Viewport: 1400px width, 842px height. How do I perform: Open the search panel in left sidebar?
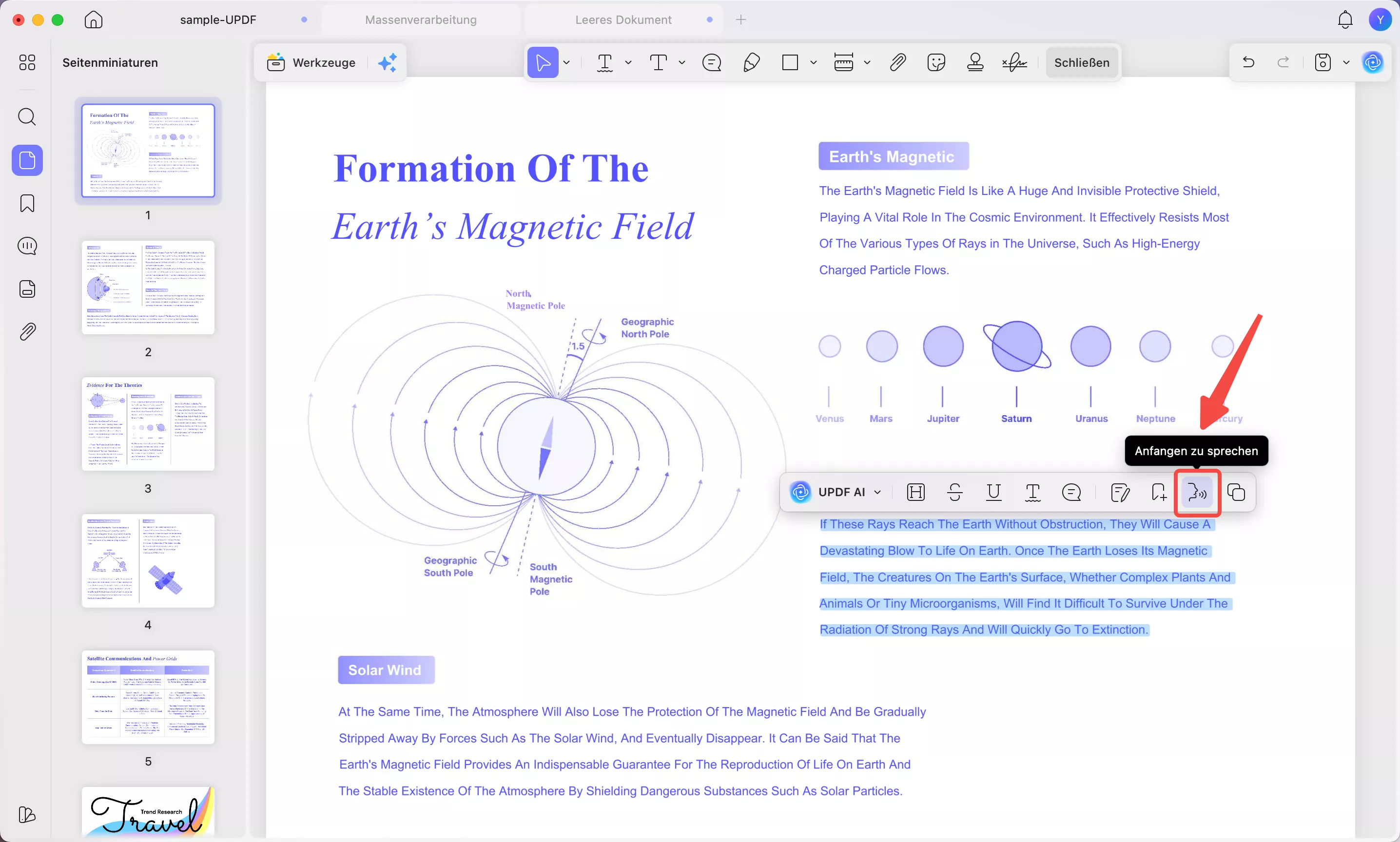(x=27, y=117)
